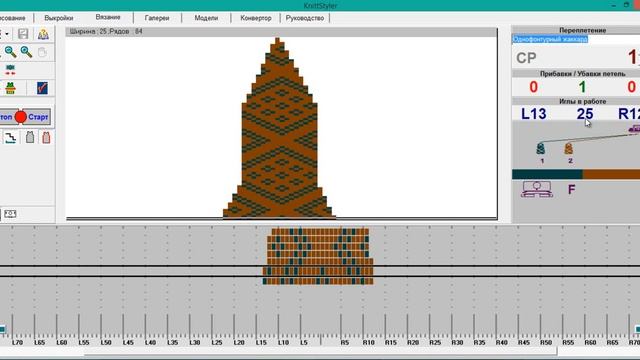The height and width of the screenshot is (360, 640).
Task: Click the red-outlined tank top garment icon
Action: point(46,137)
